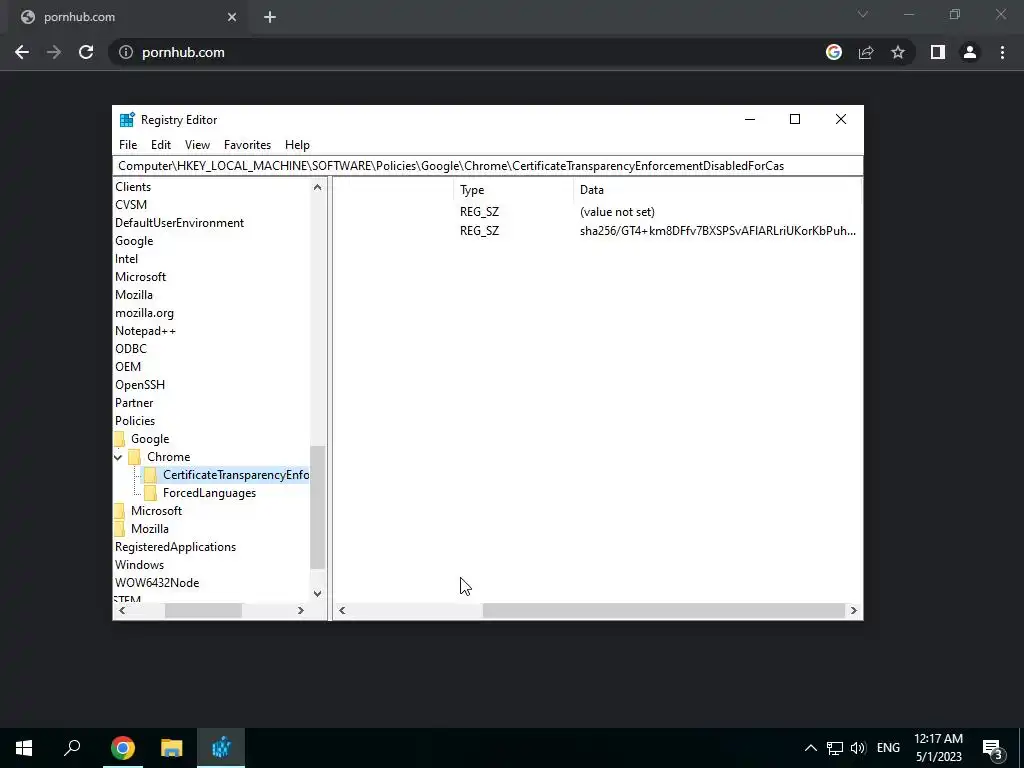Select the Chrome key under Policies
Screen dimensions: 1024x768
tap(168, 457)
